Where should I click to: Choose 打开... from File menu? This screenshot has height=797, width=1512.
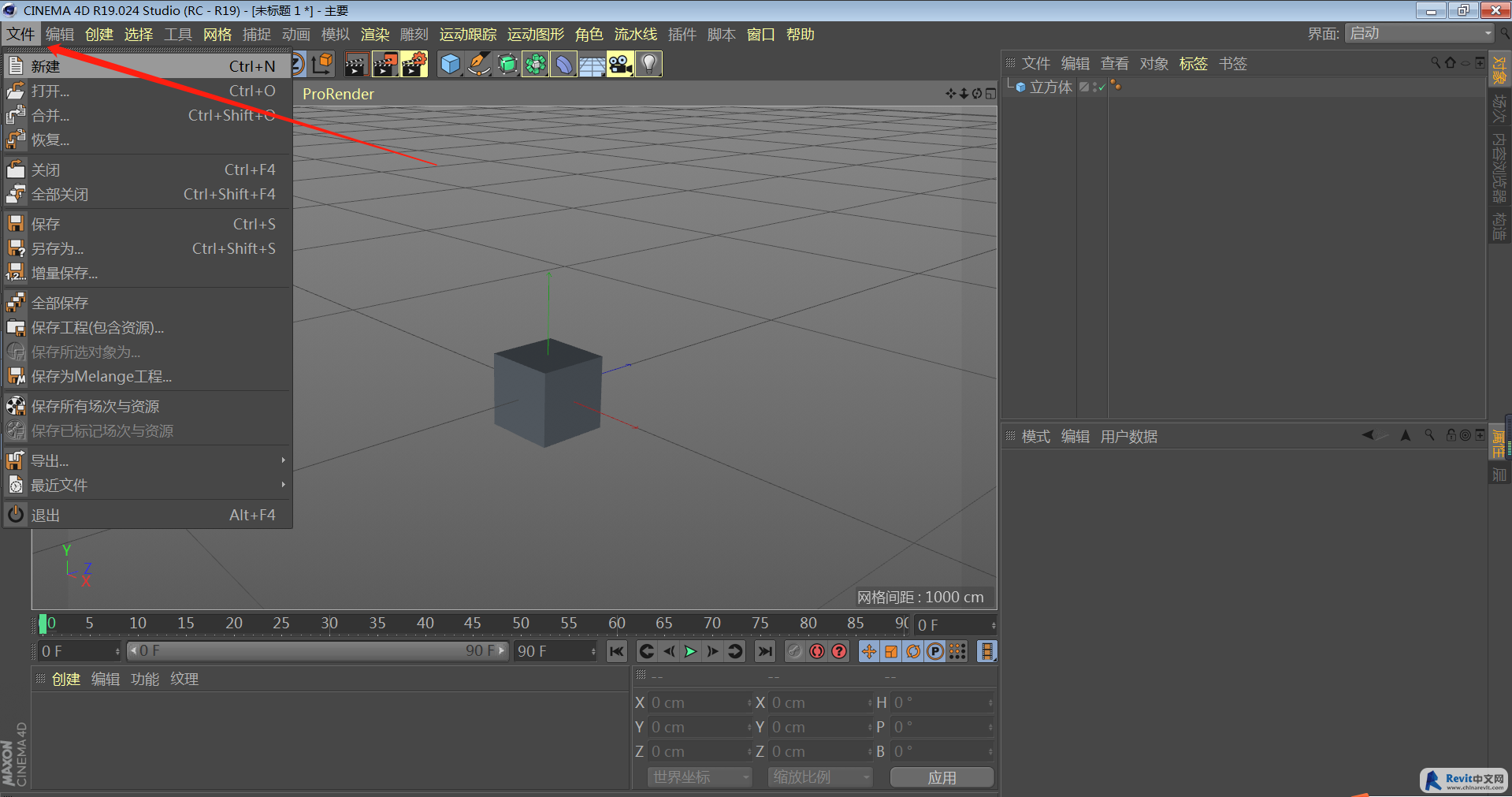click(x=147, y=91)
